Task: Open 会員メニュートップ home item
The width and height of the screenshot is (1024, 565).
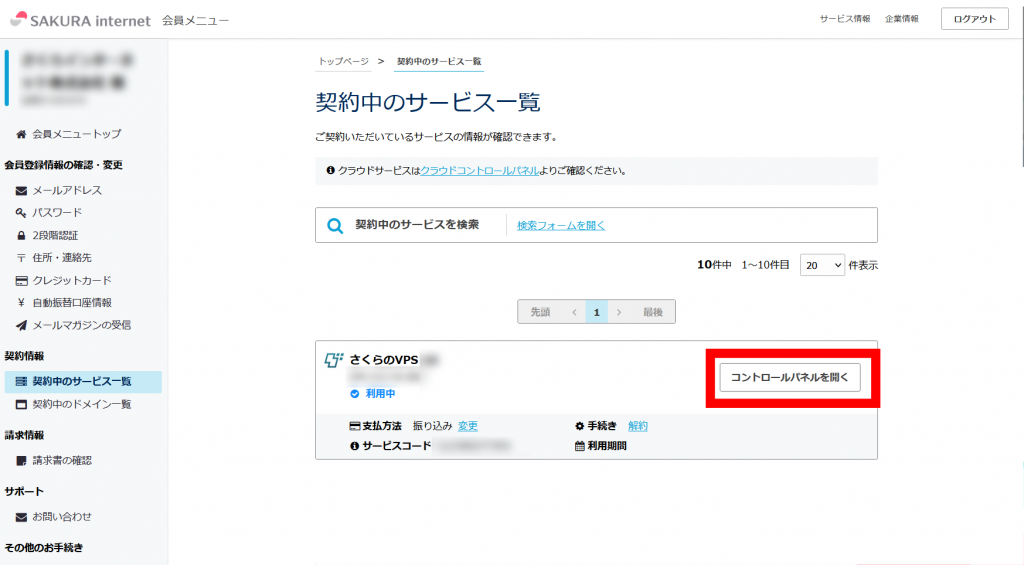Action: pyautogui.click(x=76, y=133)
